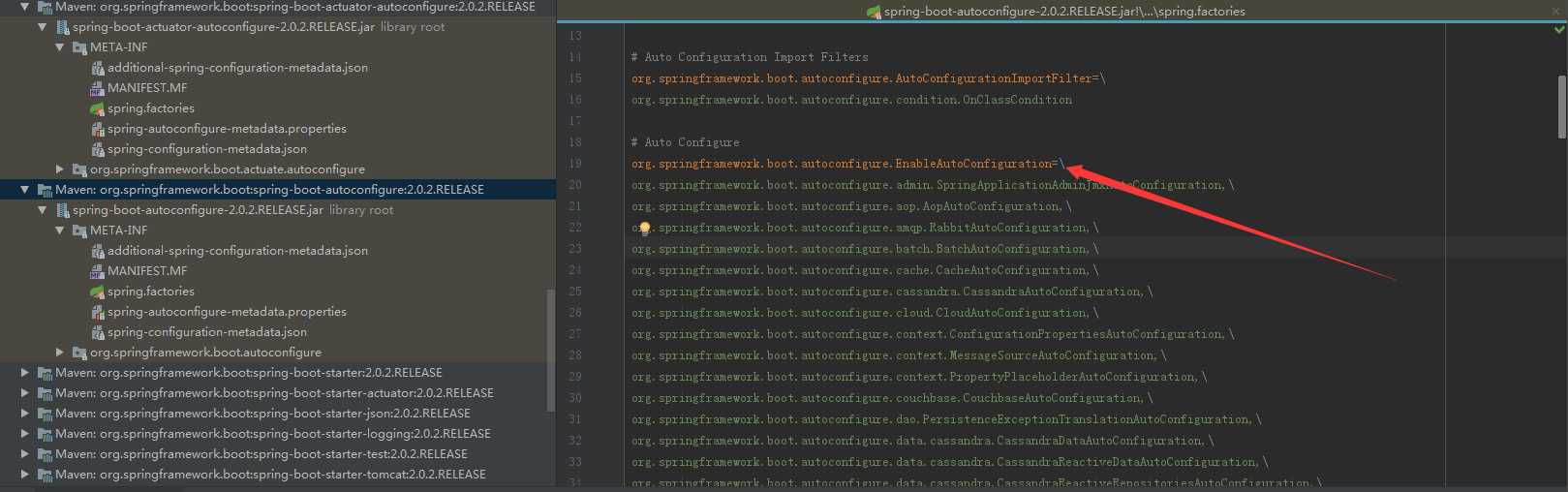The image size is (1568, 492).
Task: Collapse spring-boot-actuator-autoconfigure-2.0.2.RELEASE.jar node
Action: pos(43,27)
